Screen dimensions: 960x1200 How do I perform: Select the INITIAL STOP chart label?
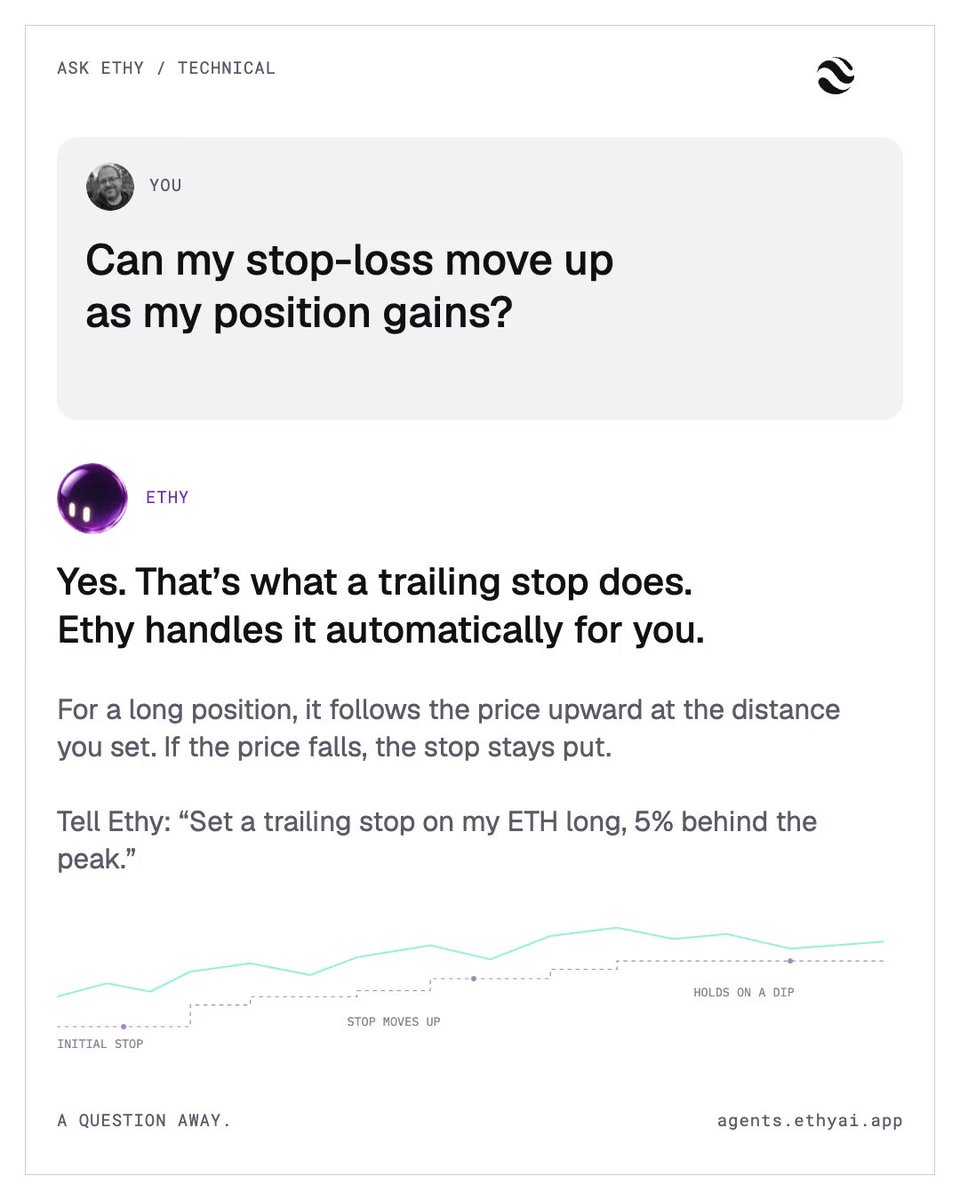pos(100,1044)
